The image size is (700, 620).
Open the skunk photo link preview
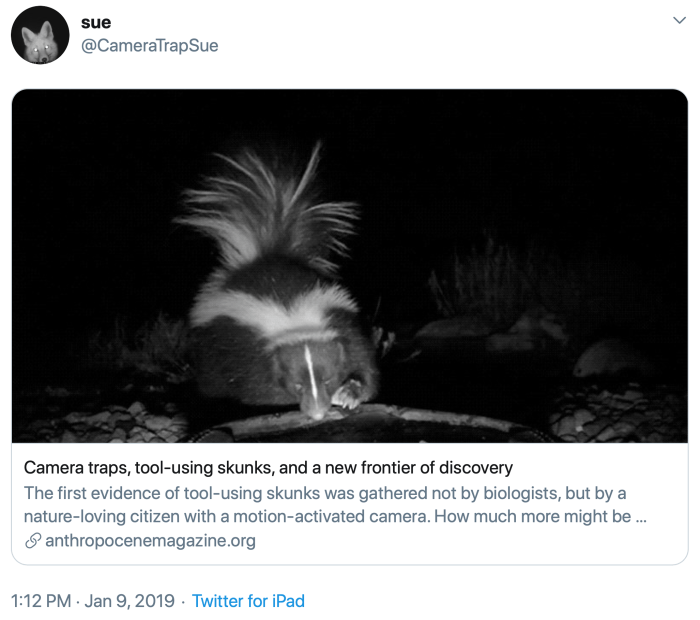pos(350,266)
